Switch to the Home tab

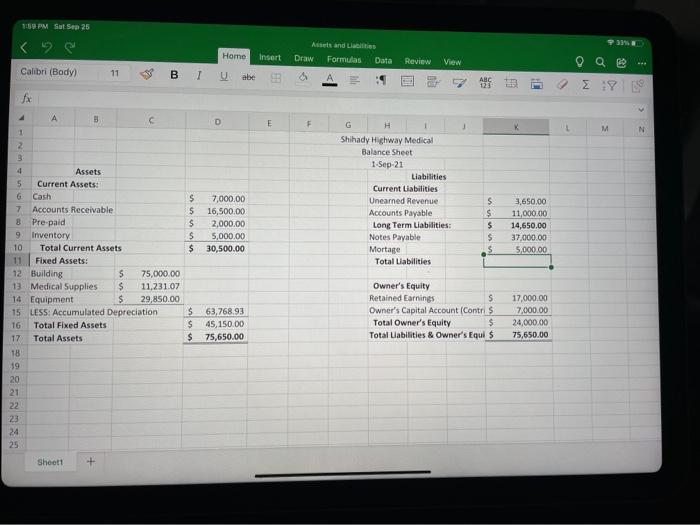click(x=234, y=56)
